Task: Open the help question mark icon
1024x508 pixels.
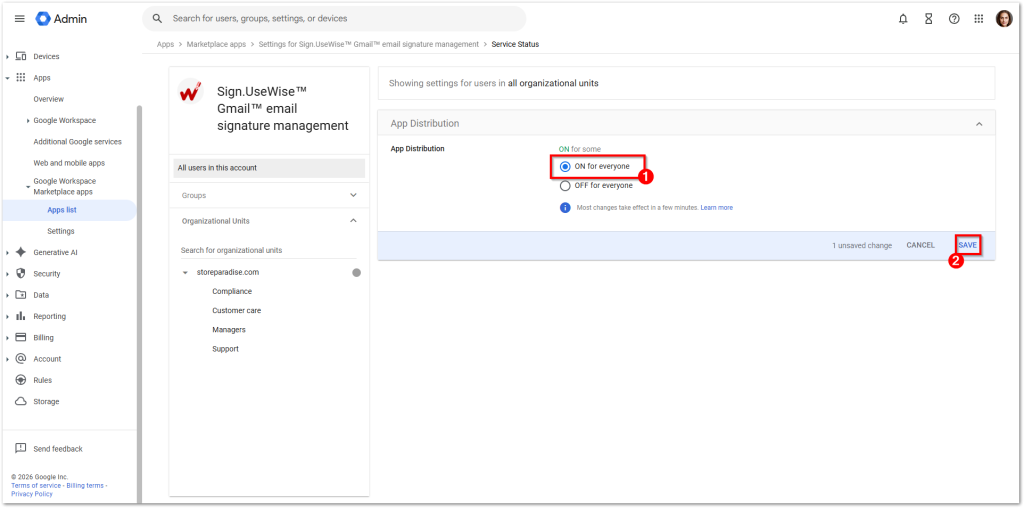Action: [953, 19]
